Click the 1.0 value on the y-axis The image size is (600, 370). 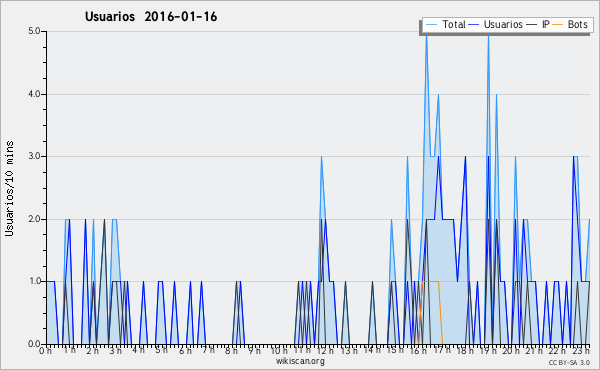coord(34,281)
